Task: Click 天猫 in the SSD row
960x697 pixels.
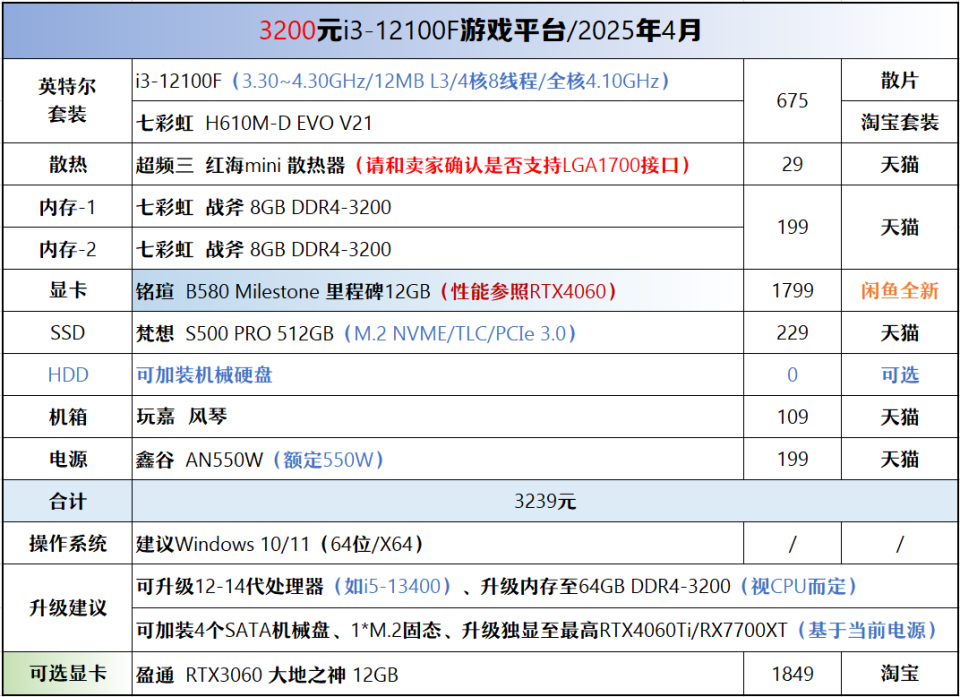Action: 899,333
